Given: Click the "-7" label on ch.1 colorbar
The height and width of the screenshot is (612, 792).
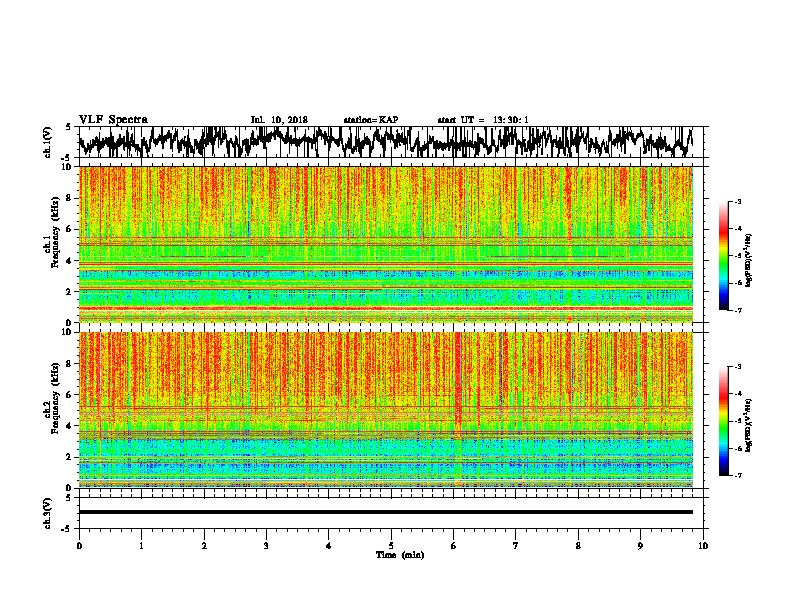Looking at the screenshot, I should pos(737,310).
